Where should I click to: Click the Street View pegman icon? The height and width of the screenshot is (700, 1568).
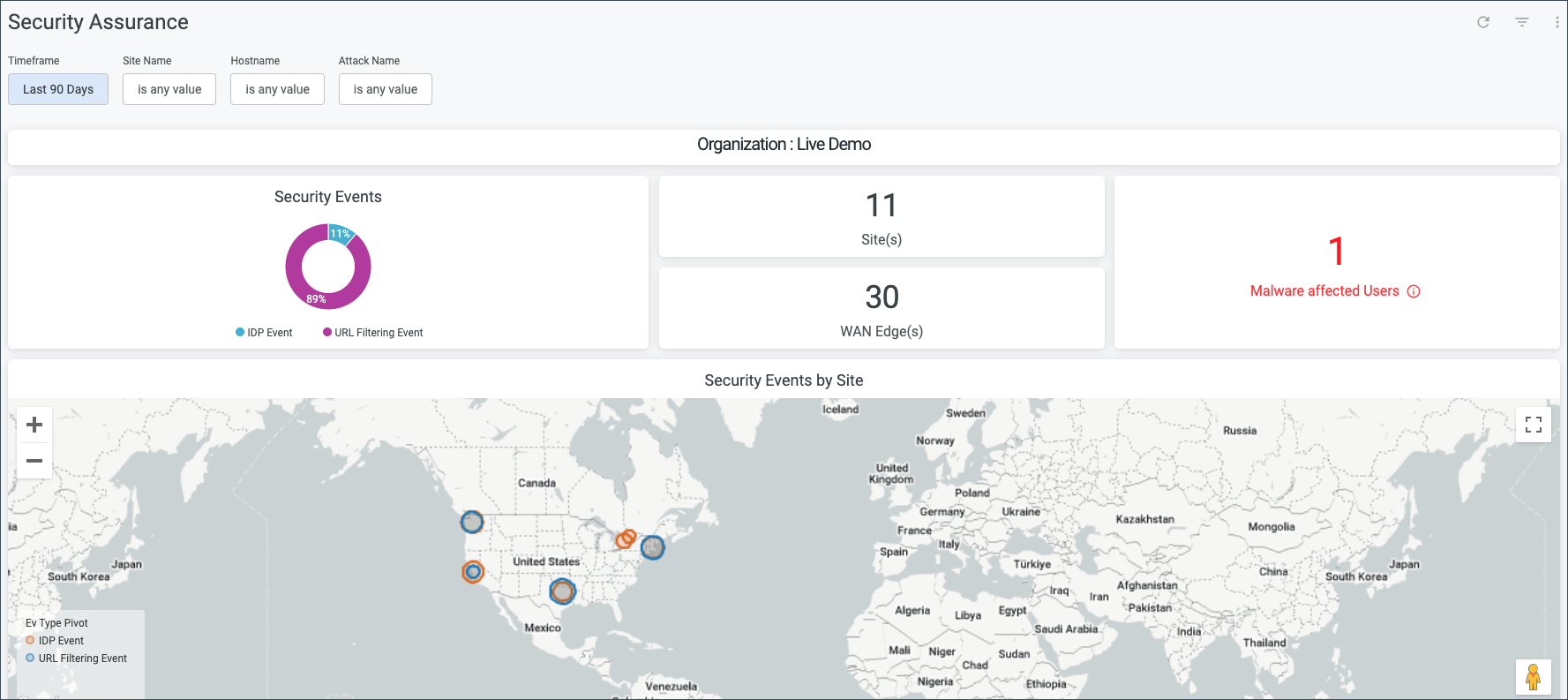(1534, 677)
